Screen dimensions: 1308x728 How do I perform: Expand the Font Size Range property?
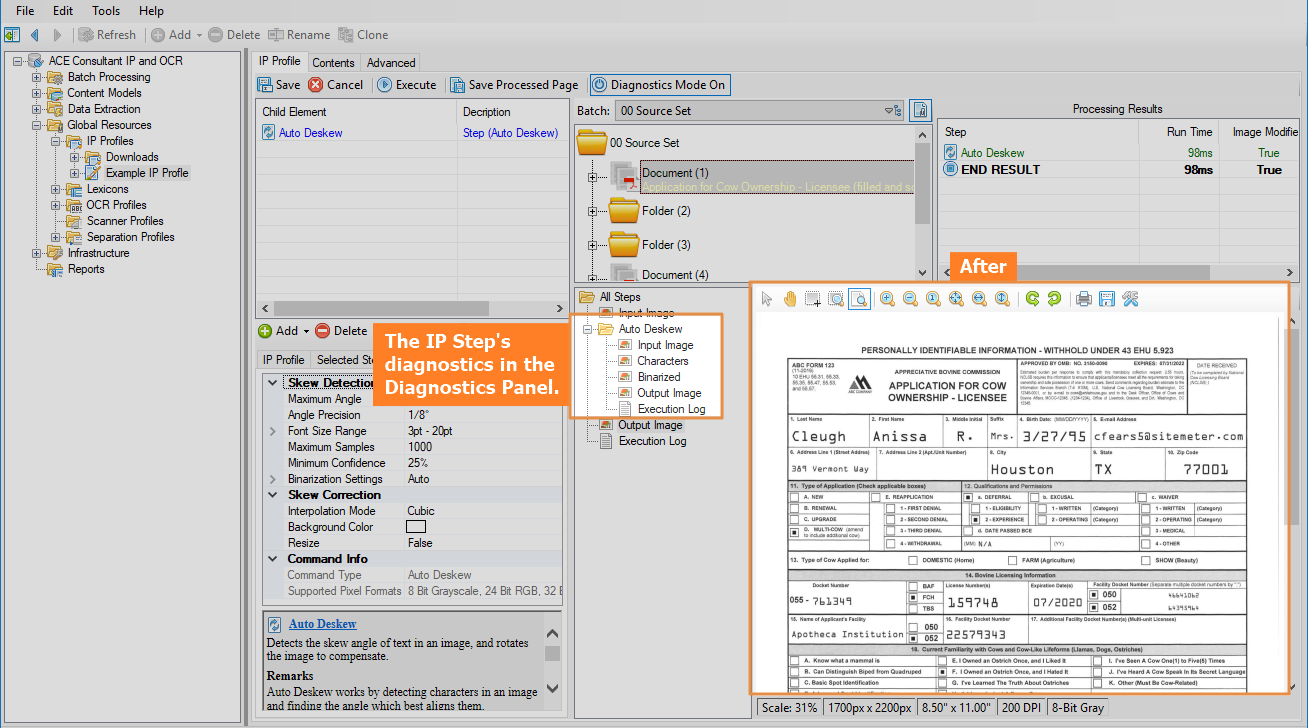[x=273, y=431]
